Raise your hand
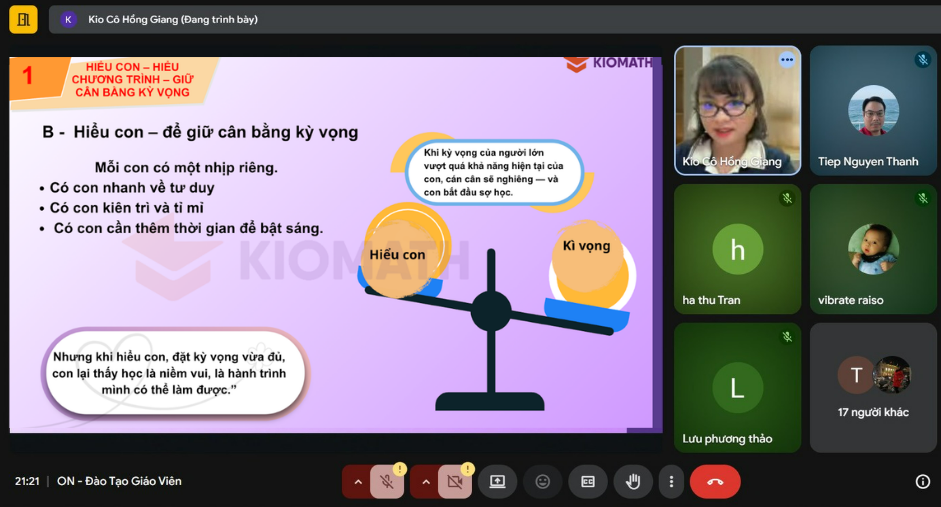 (633, 482)
